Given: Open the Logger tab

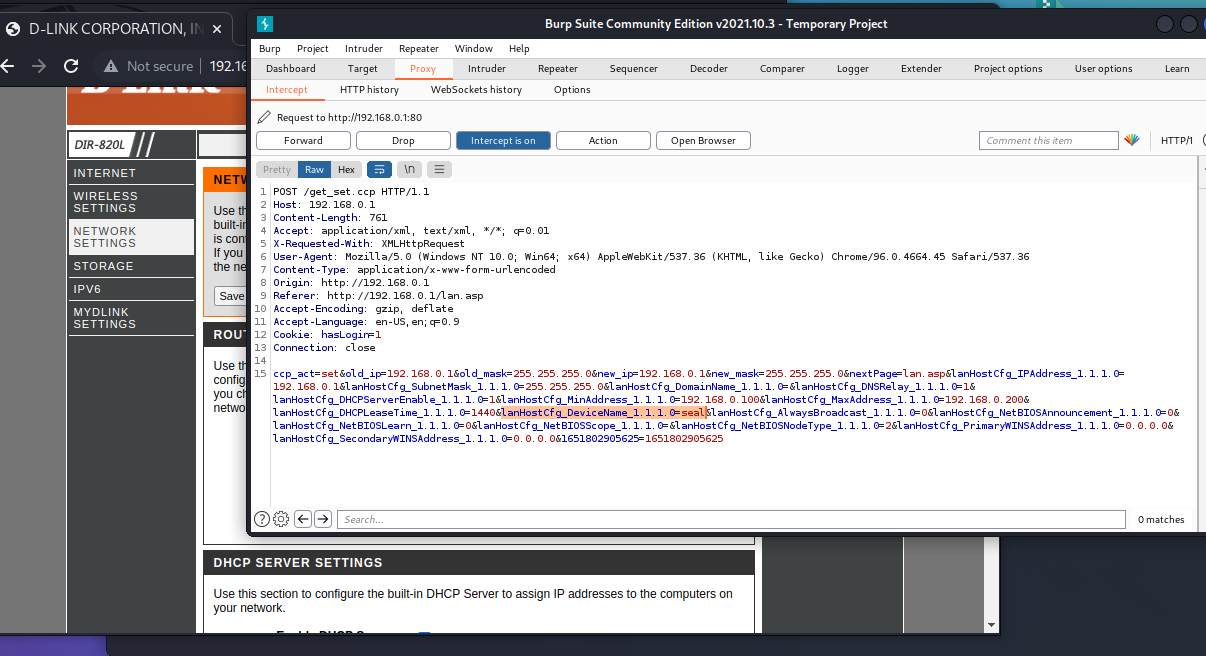Looking at the screenshot, I should pyautogui.click(x=853, y=69).
